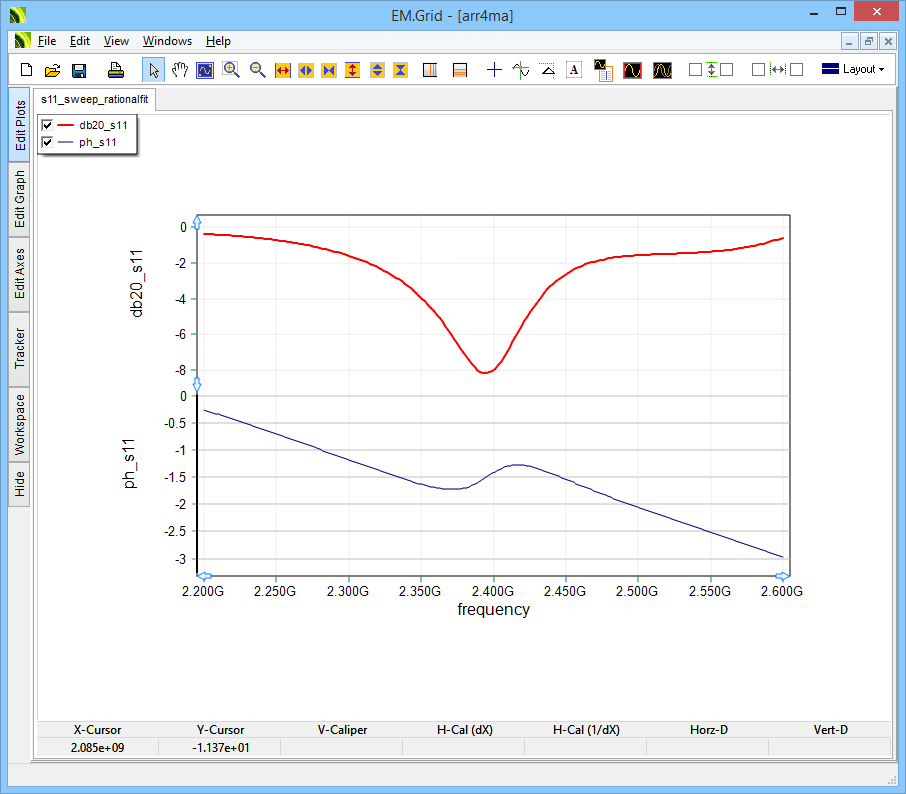Image resolution: width=906 pixels, height=794 pixels.
Task: Open file with the folder icon
Action: (x=53, y=70)
